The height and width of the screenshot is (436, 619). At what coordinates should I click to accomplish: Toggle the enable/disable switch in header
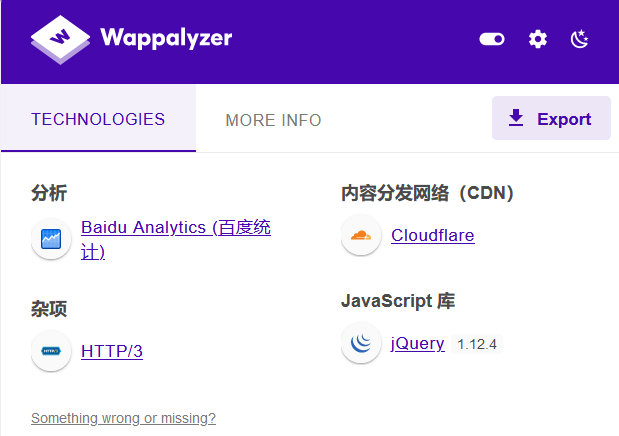coord(492,39)
